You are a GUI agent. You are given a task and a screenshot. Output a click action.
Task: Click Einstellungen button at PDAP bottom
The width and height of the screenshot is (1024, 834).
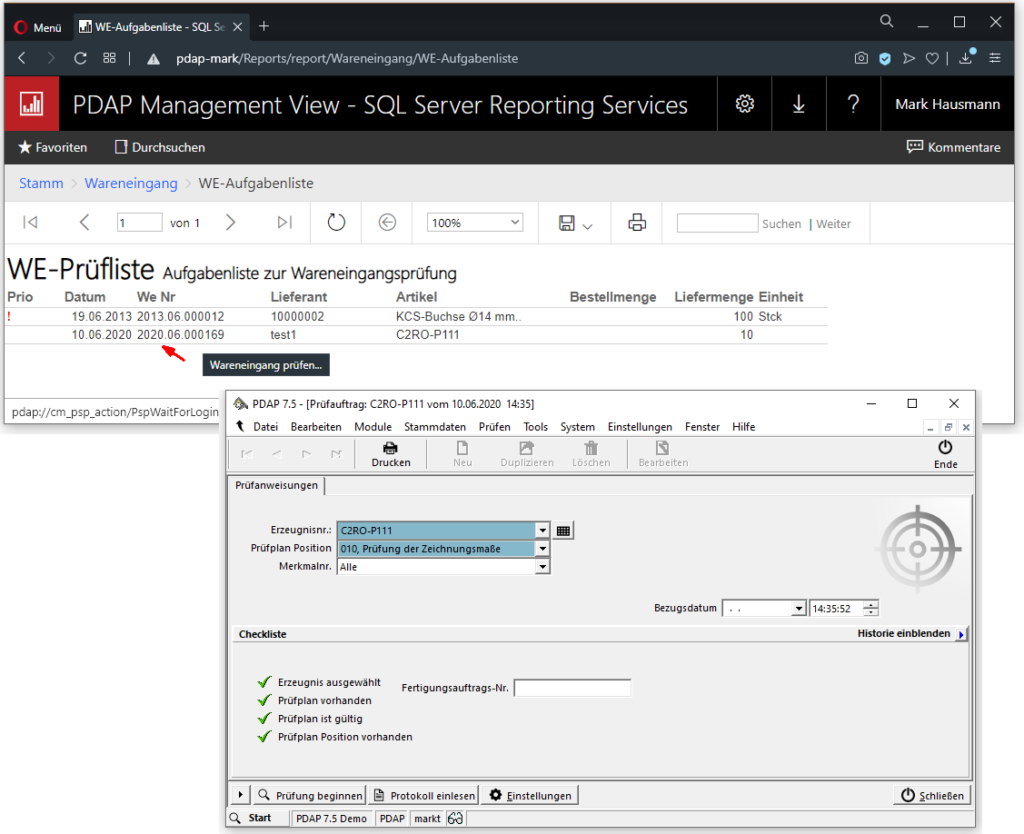click(530, 795)
